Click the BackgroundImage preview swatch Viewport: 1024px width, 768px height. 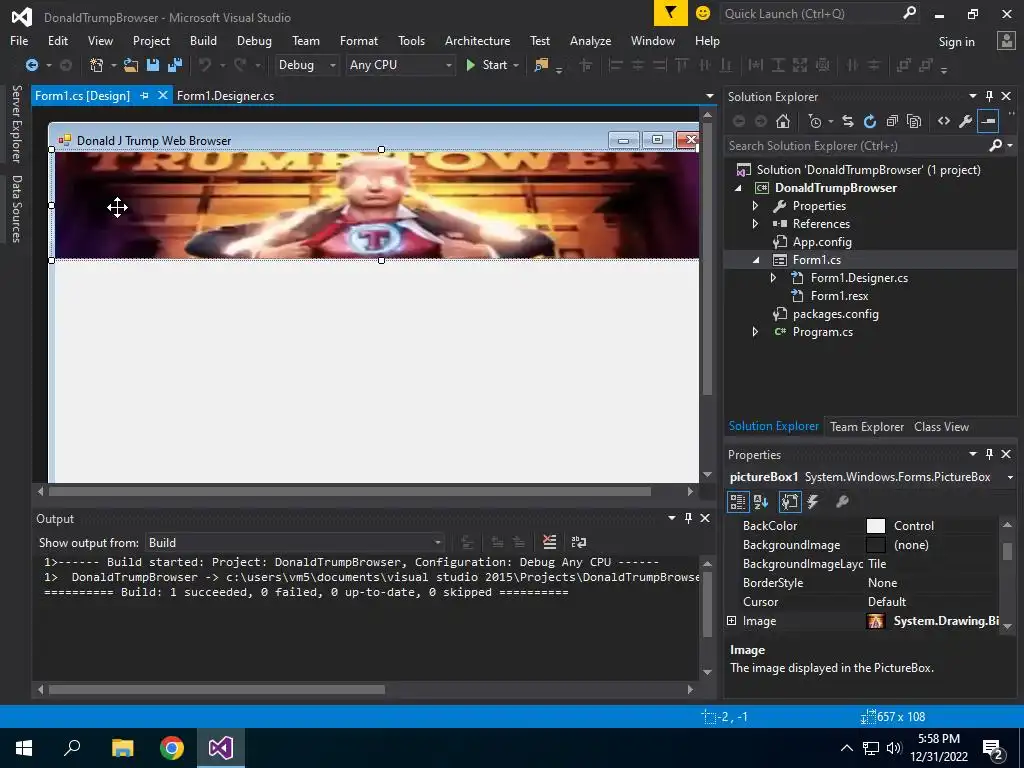875,545
